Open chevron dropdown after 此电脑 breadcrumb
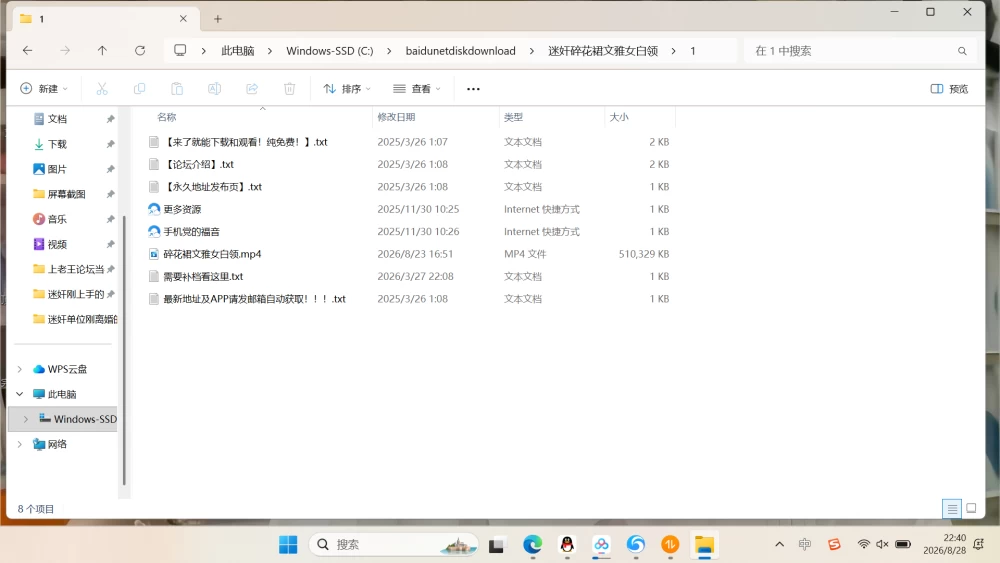1000x563 pixels. 270,51
